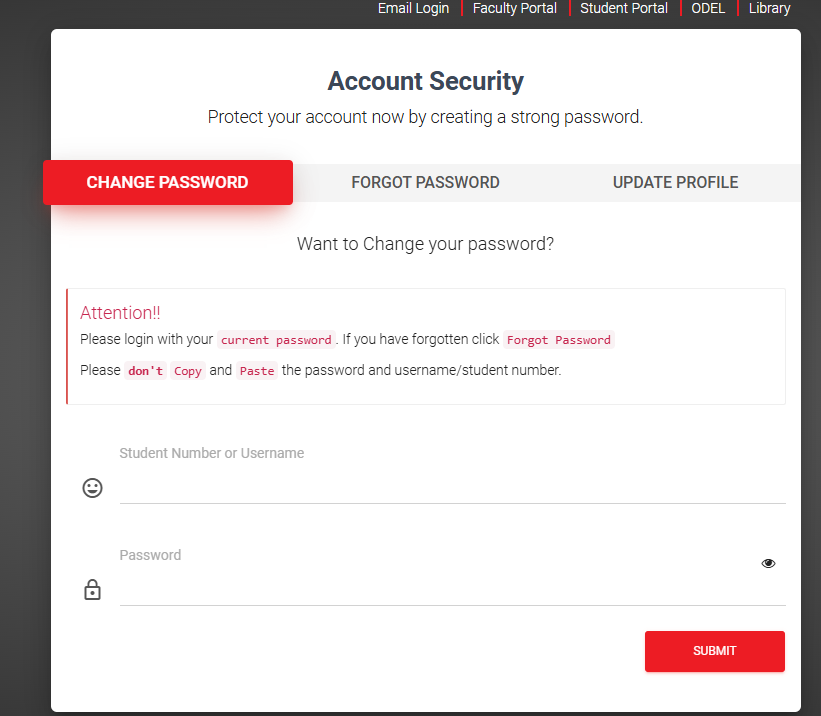
Task: Click the 'Paste' highlighted word
Action: pos(257,371)
